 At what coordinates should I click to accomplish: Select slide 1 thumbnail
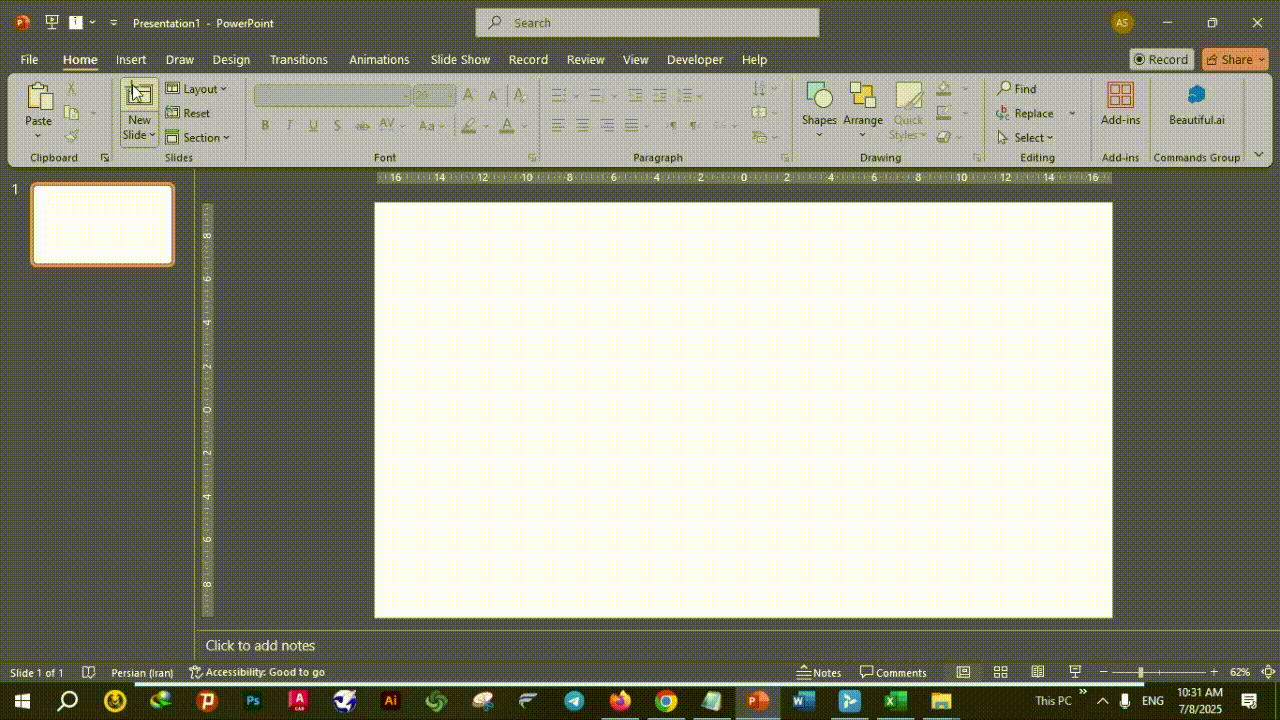click(103, 224)
